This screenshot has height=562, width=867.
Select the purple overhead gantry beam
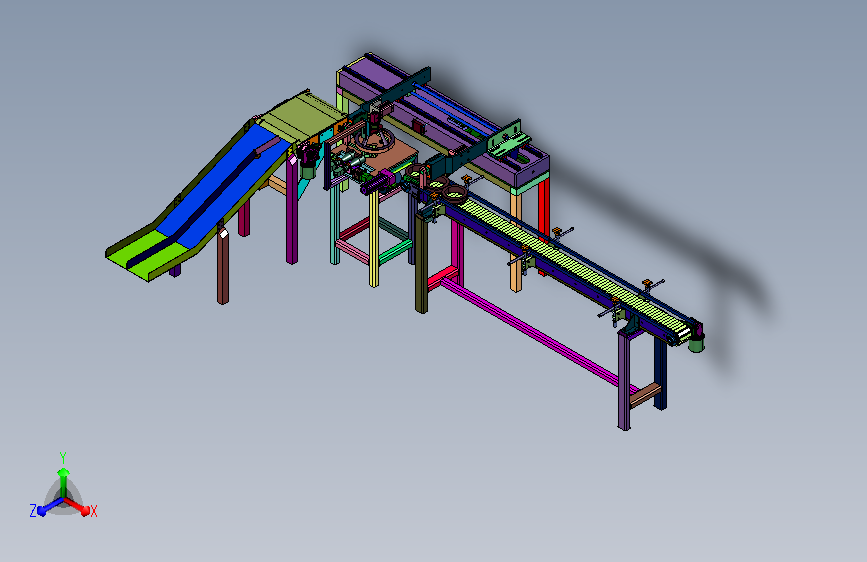coord(442,119)
